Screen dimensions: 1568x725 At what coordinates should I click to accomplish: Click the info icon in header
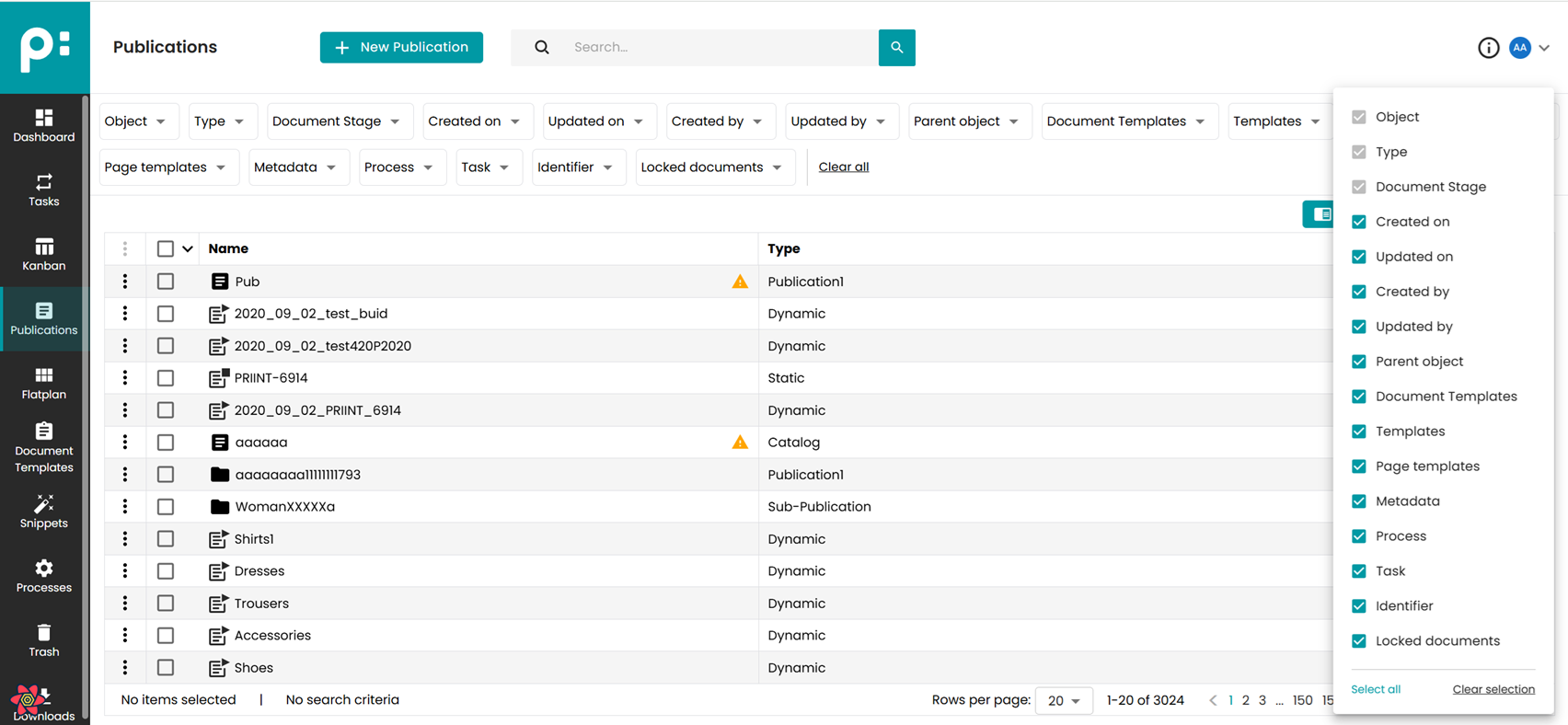[x=1488, y=48]
